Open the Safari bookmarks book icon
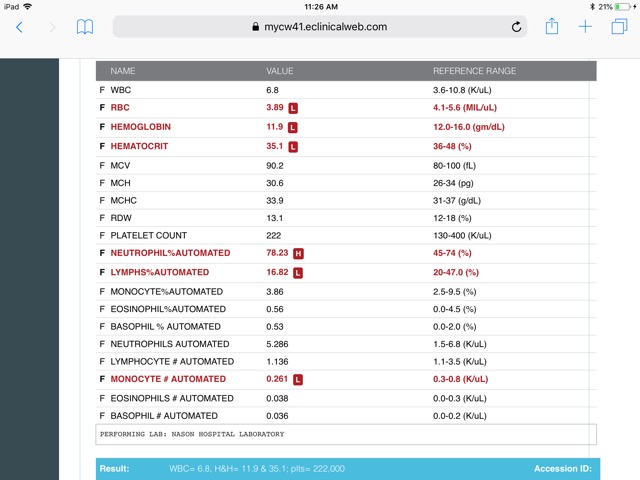This screenshot has width=640, height=480. click(x=85, y=27)
